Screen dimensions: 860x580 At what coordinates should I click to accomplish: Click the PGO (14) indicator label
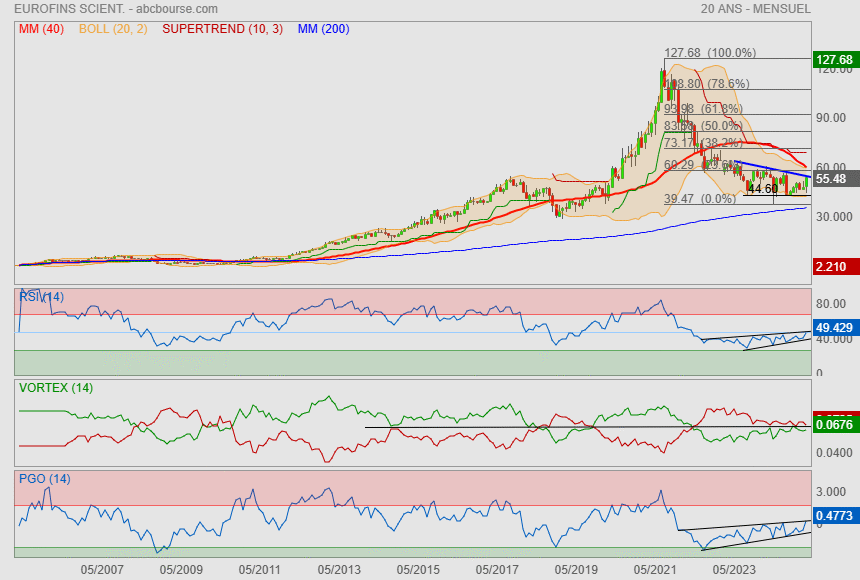click(x=44, y=479)
